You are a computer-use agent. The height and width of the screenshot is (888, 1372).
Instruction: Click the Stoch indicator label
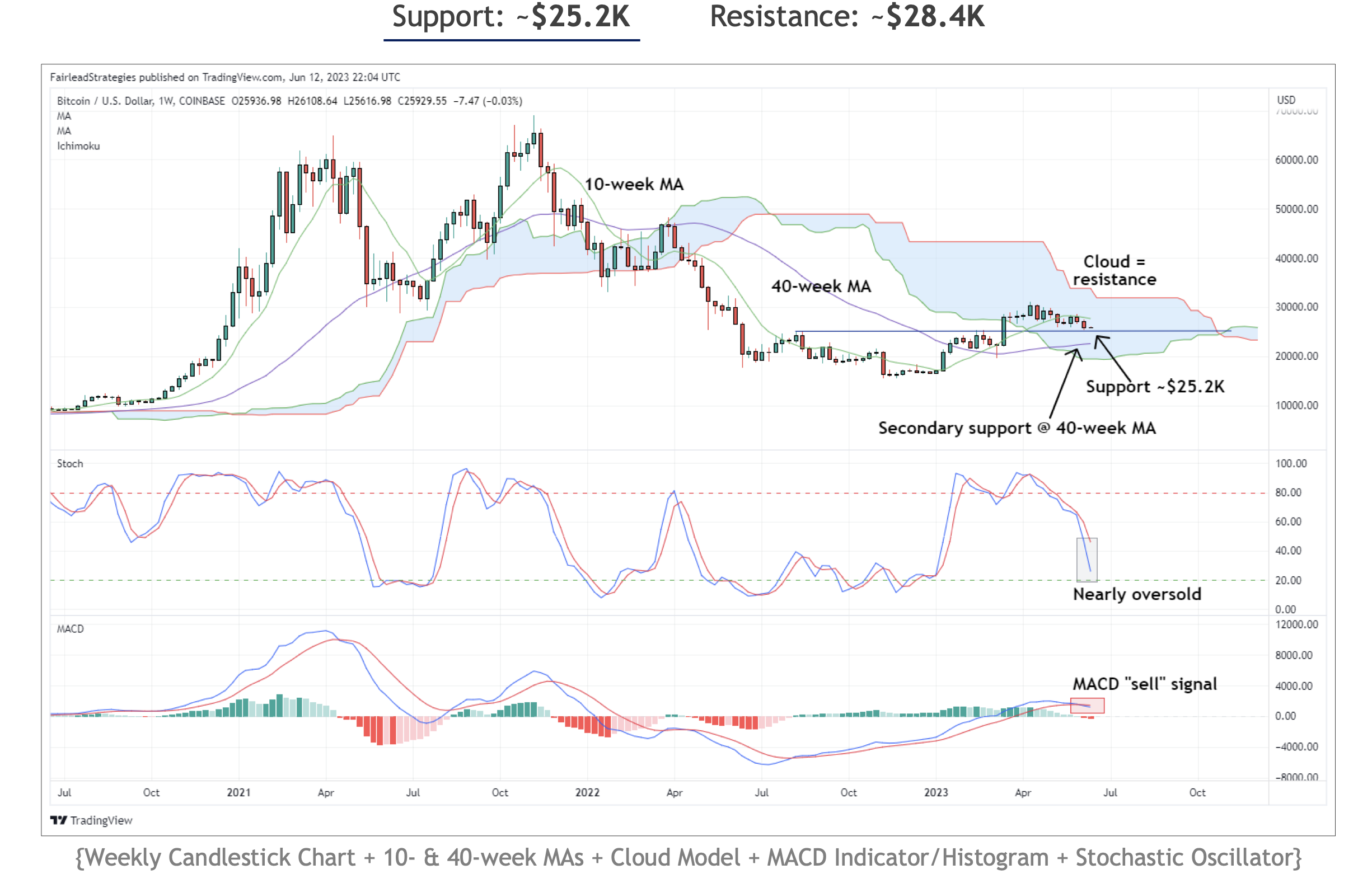70,463
